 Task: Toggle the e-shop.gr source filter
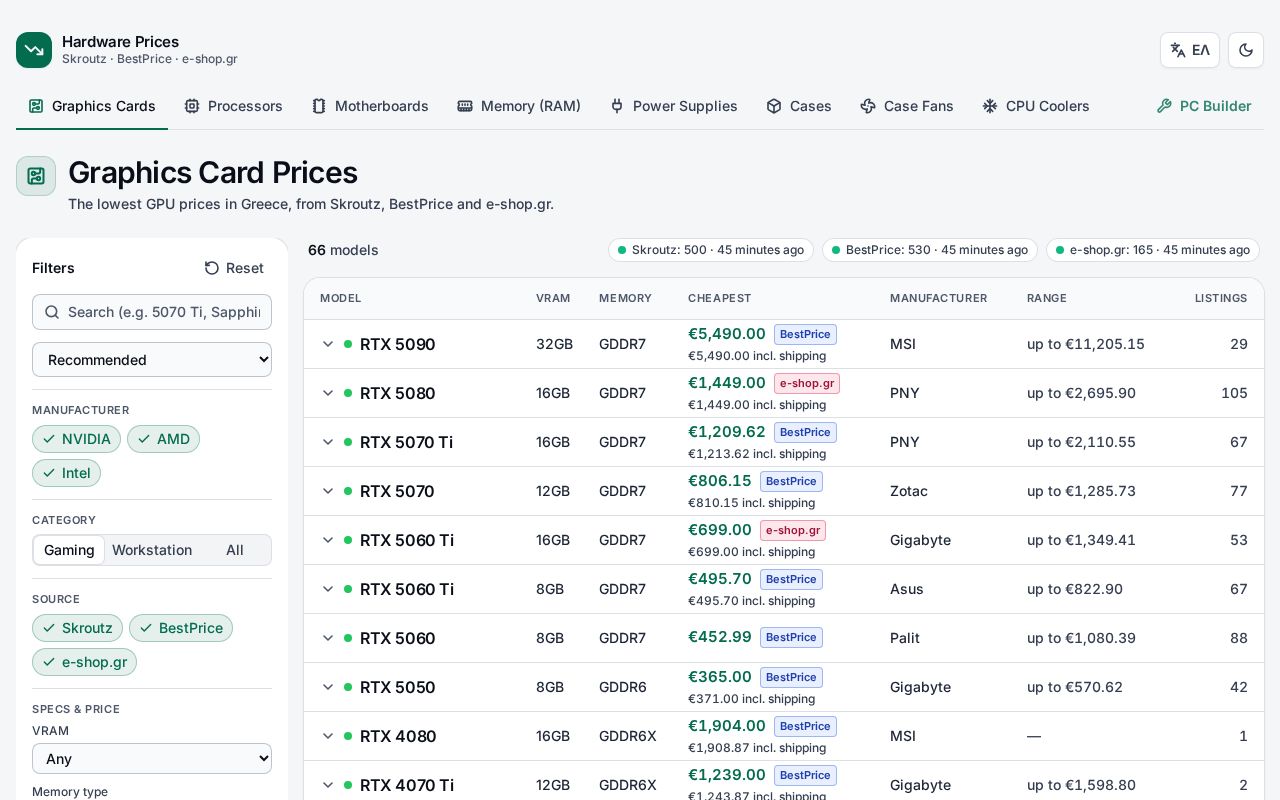84,662
